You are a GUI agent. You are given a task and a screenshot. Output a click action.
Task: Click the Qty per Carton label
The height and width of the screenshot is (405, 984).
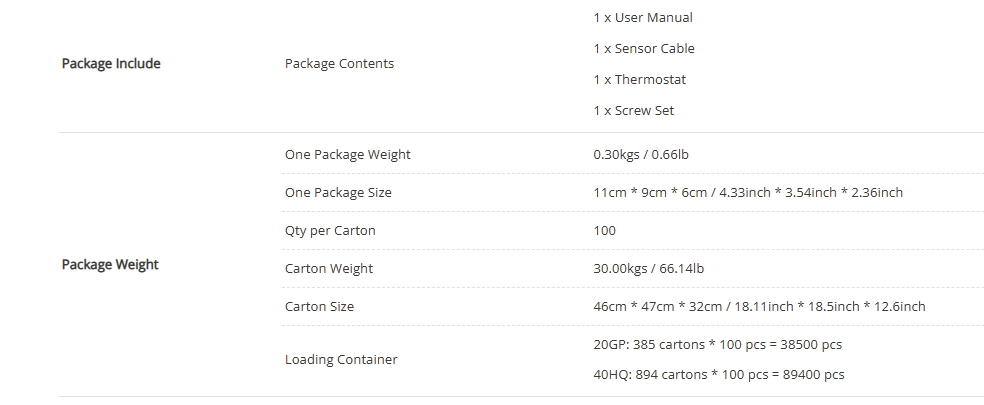330,230
